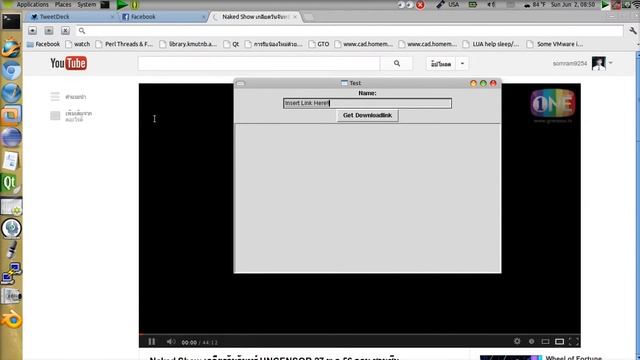The height and width of the screenshot is (360, 640).
Task: Open the library.kmutnb bookmark
Action: click(x=189, y=44)
